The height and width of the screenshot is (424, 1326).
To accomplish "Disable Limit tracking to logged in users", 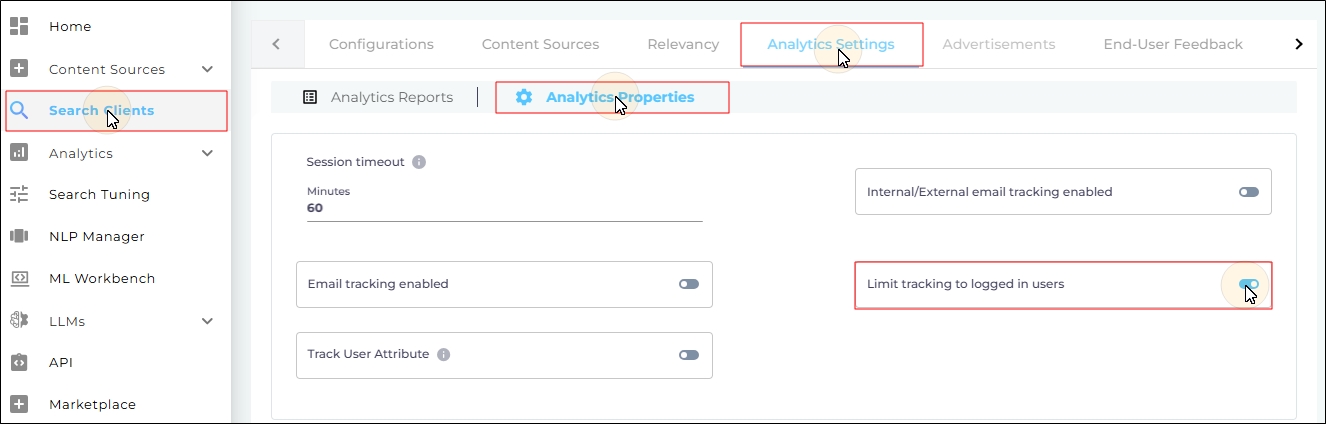I will tap(1248, 284).
